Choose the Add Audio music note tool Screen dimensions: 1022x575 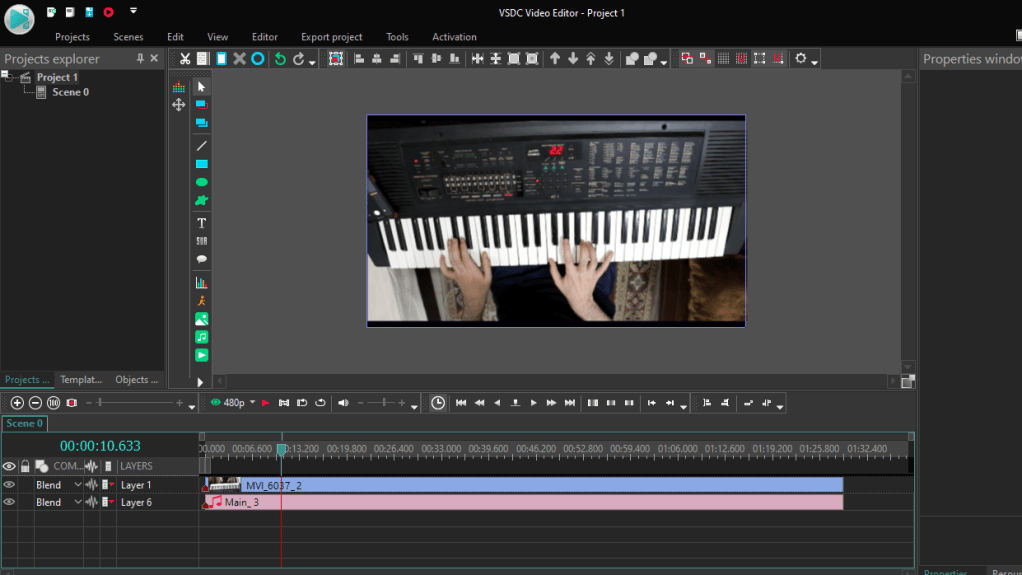click(201, 337)
